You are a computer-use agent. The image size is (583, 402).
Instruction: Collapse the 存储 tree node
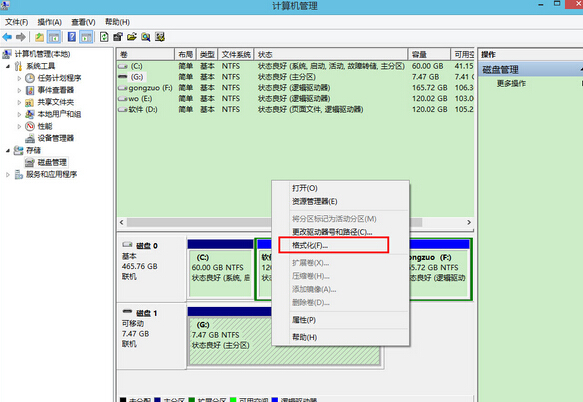point(8,151)
